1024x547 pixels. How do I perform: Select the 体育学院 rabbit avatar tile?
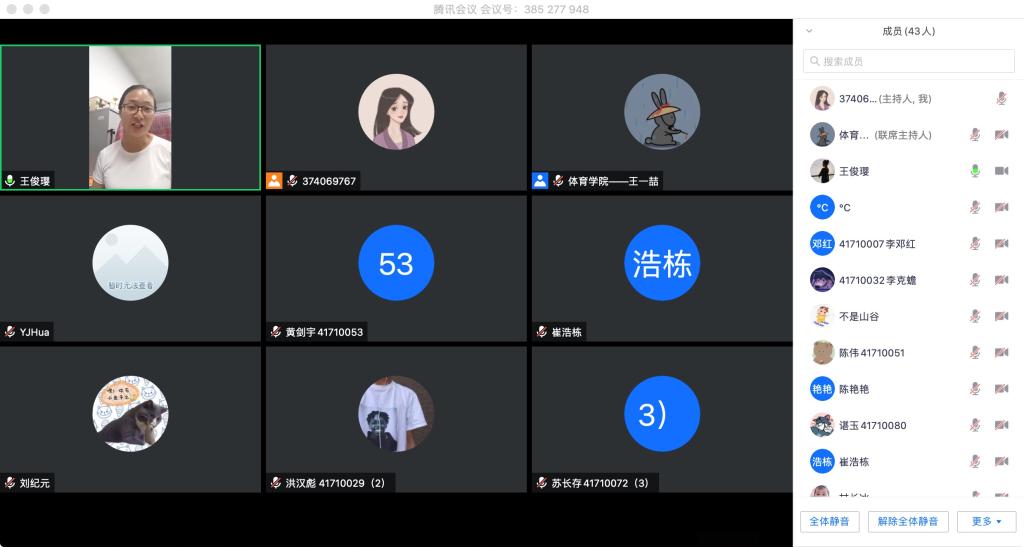(662, 112)
